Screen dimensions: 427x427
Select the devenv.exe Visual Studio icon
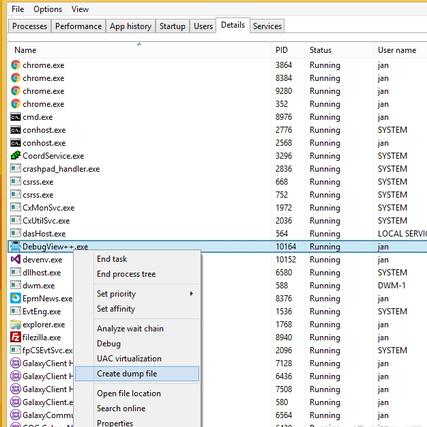15,259
